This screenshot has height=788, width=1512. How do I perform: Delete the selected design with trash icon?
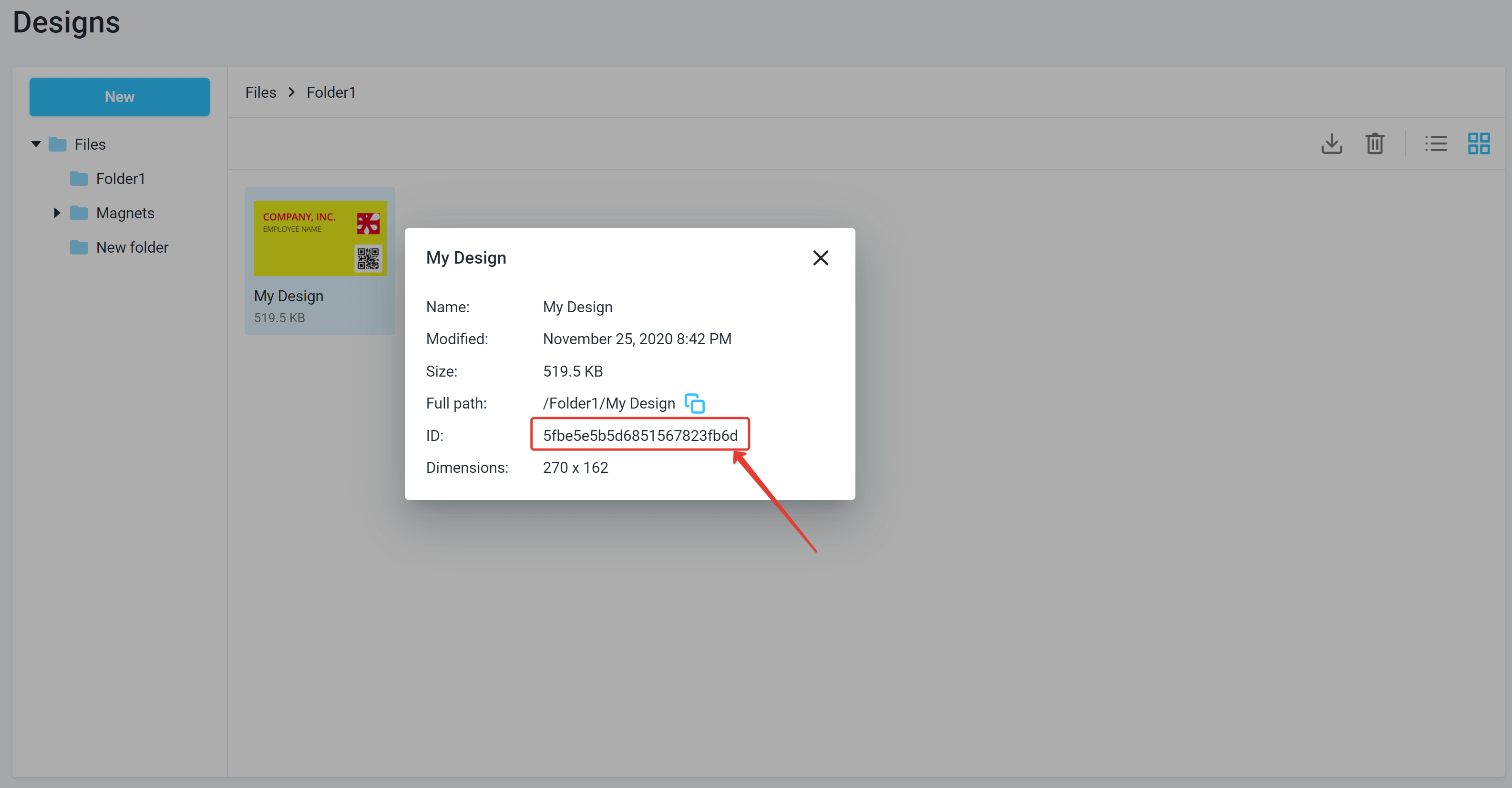(x=1375, y=144)
